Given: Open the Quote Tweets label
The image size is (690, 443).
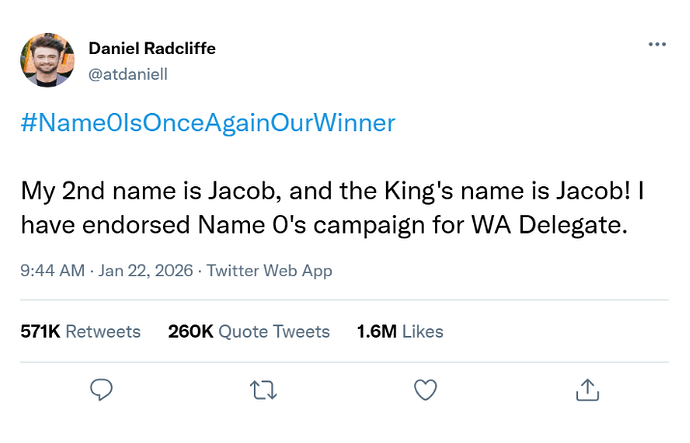Looking at the screenshot, I should pos(274,331).
